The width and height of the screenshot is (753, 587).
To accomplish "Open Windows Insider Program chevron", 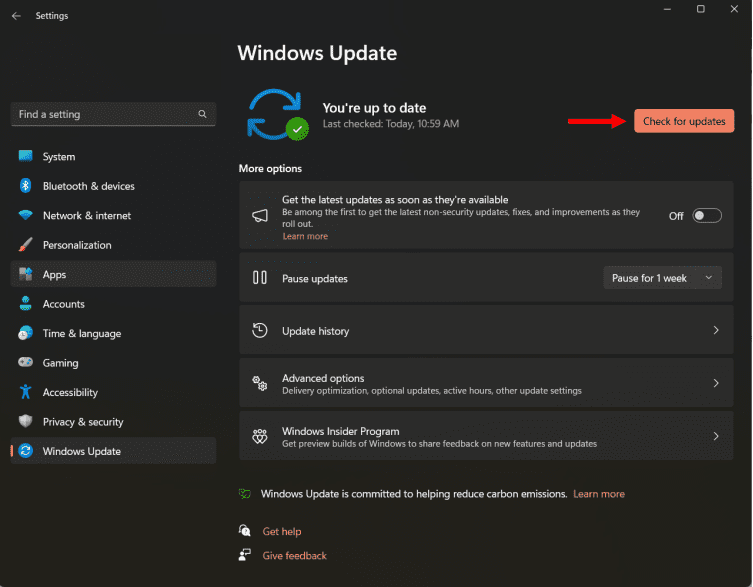I will click(x=715, y=436).
